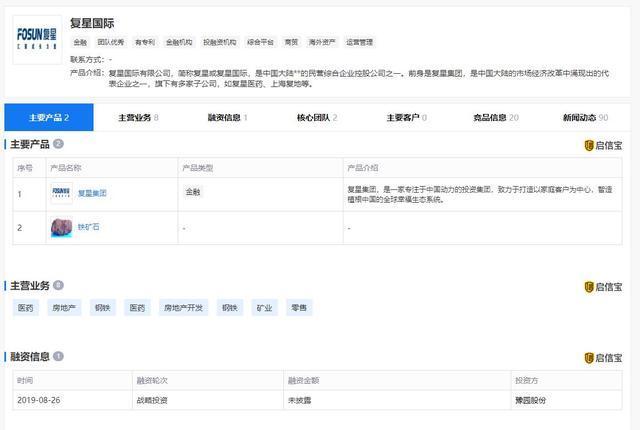Click the 商贸 tag

[x=291, y=42]
